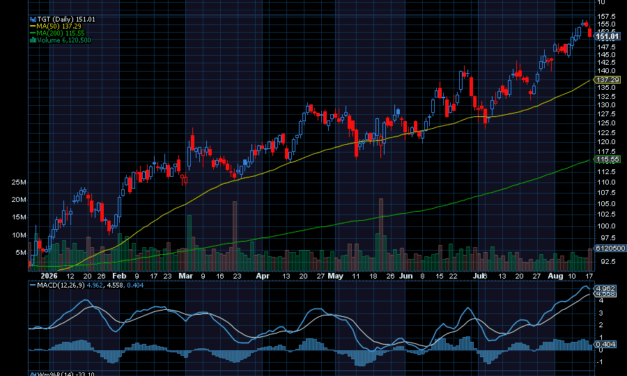Click the Jul month label on date axis
627x376 pixels.
pos(480,276)
